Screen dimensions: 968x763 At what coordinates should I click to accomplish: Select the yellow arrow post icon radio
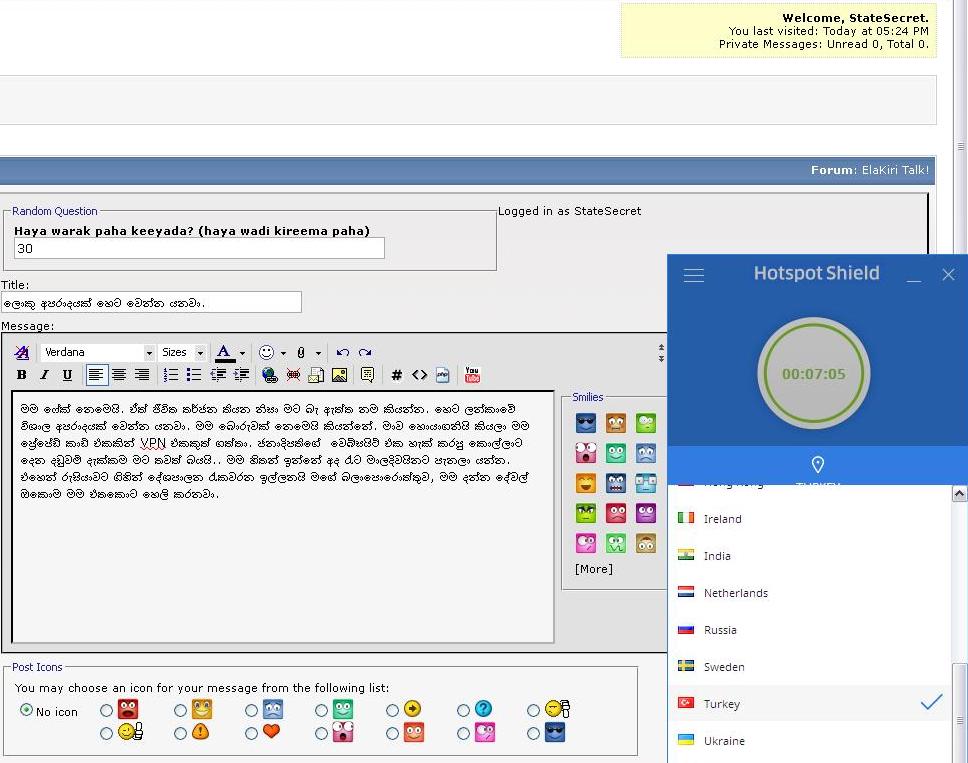click(x=392, y=711)
